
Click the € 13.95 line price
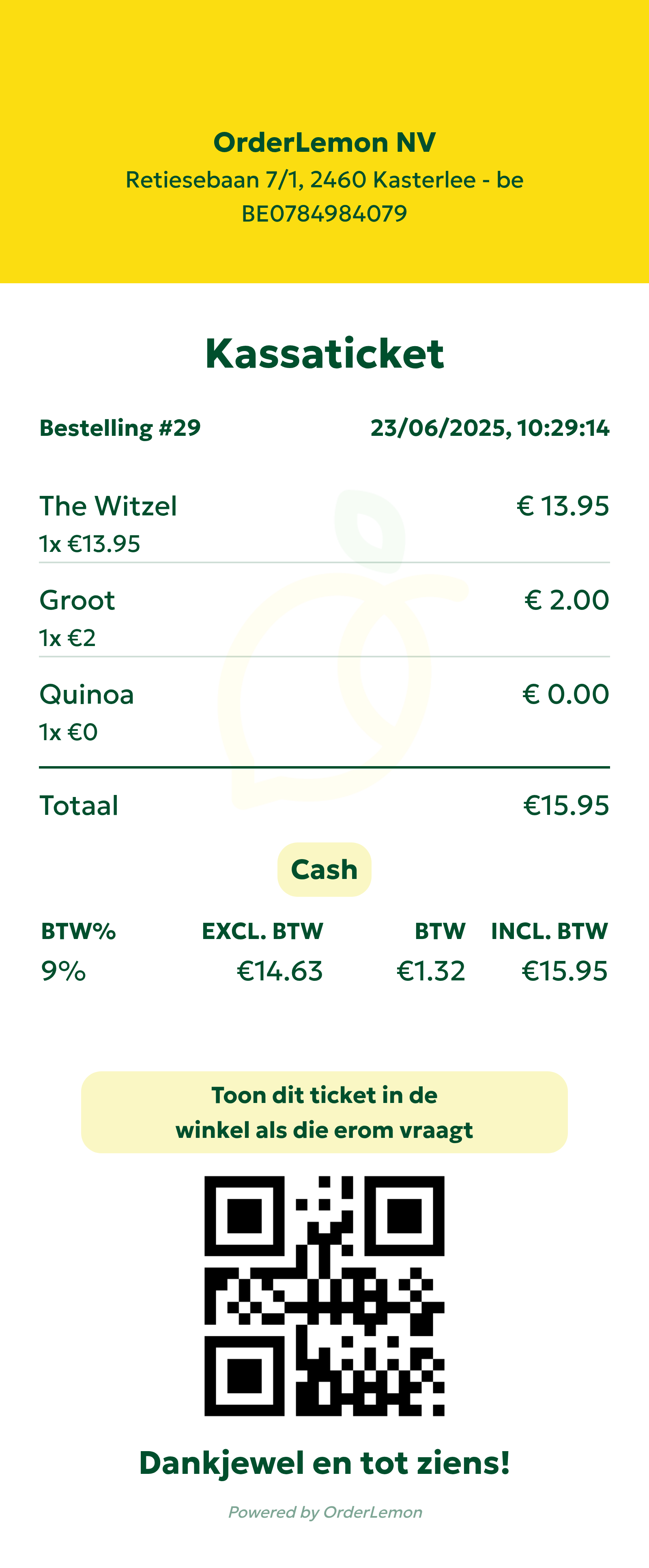[563, 506]
